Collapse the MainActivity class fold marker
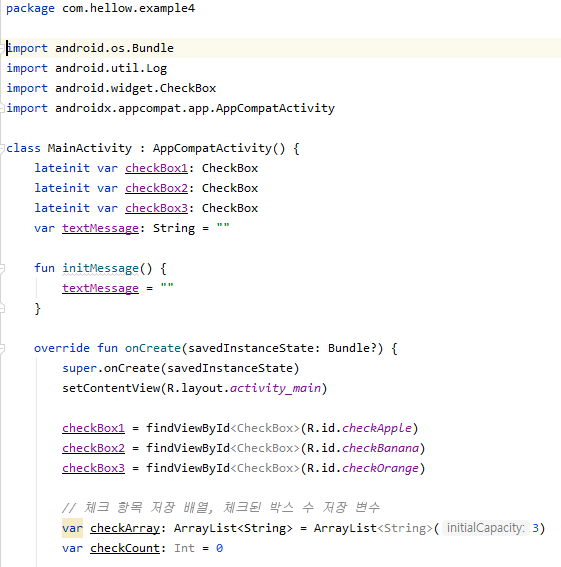 [2, 148]
